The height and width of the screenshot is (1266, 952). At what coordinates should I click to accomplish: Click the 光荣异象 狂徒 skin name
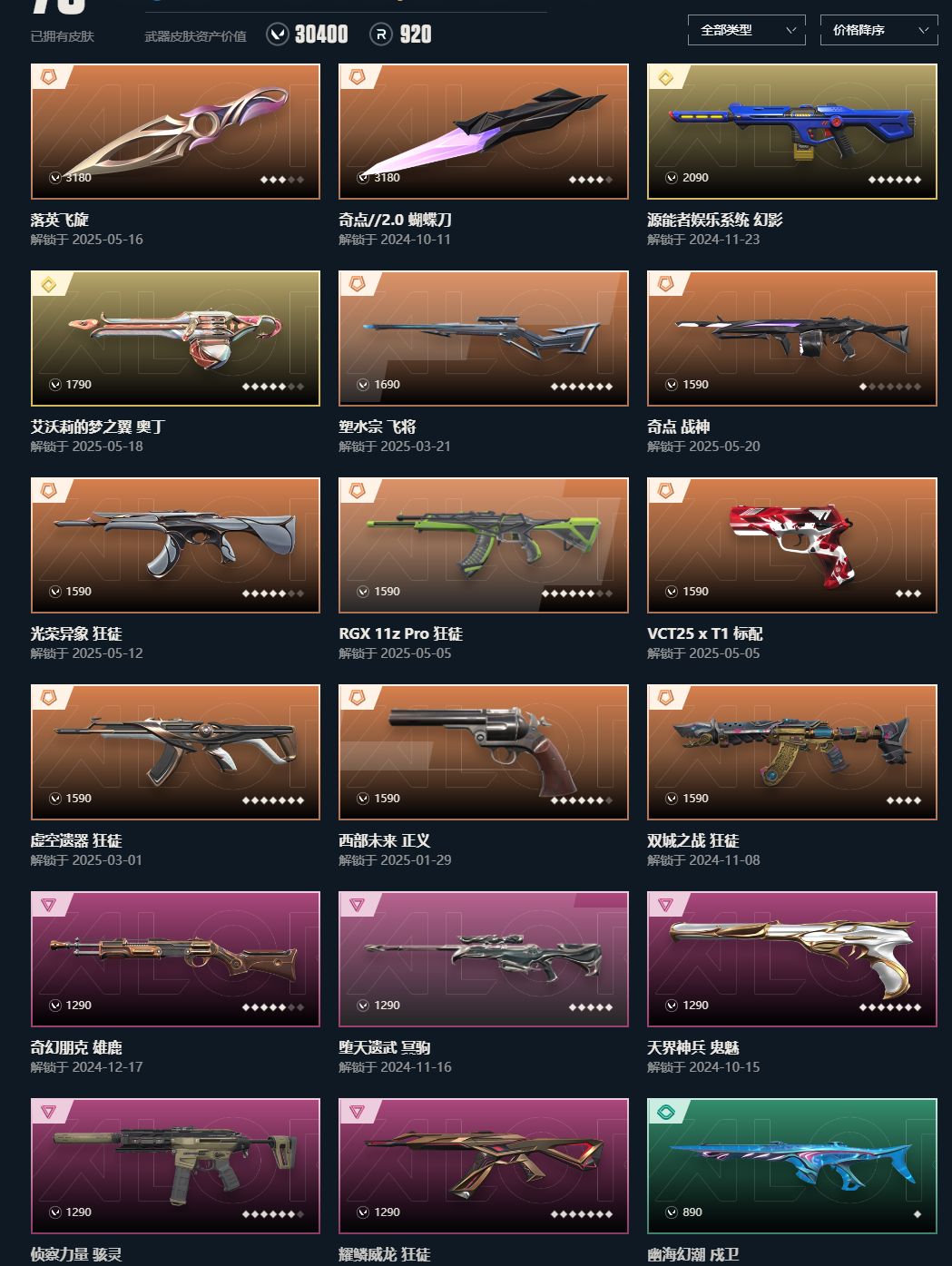coord(76,633)
